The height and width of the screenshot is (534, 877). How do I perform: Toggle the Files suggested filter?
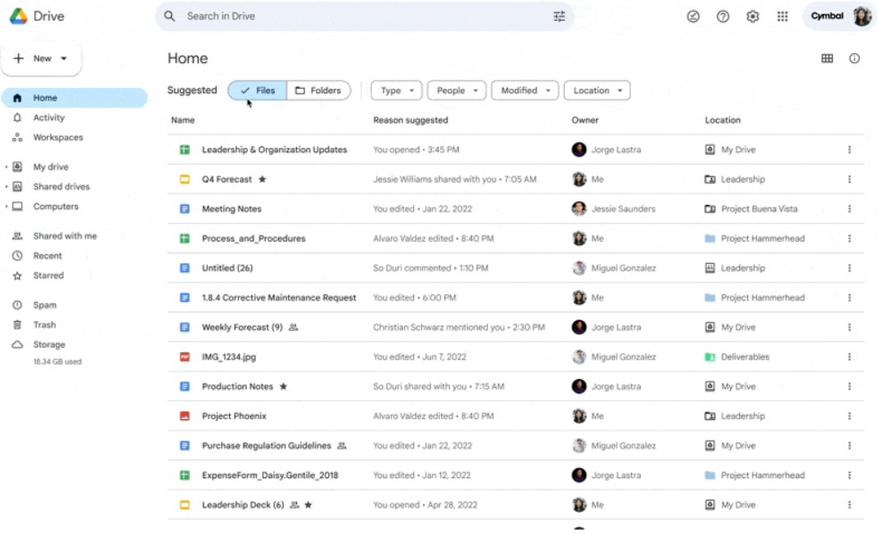(x=257, y=91)
